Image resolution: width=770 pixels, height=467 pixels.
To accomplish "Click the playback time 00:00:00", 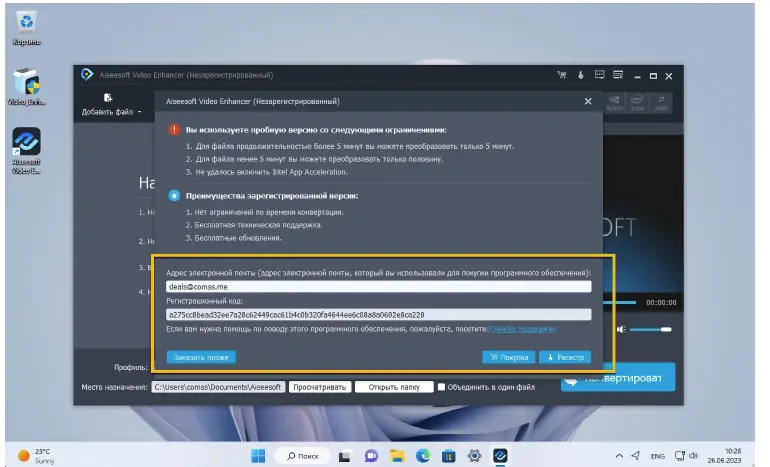I will coord(661,302).
